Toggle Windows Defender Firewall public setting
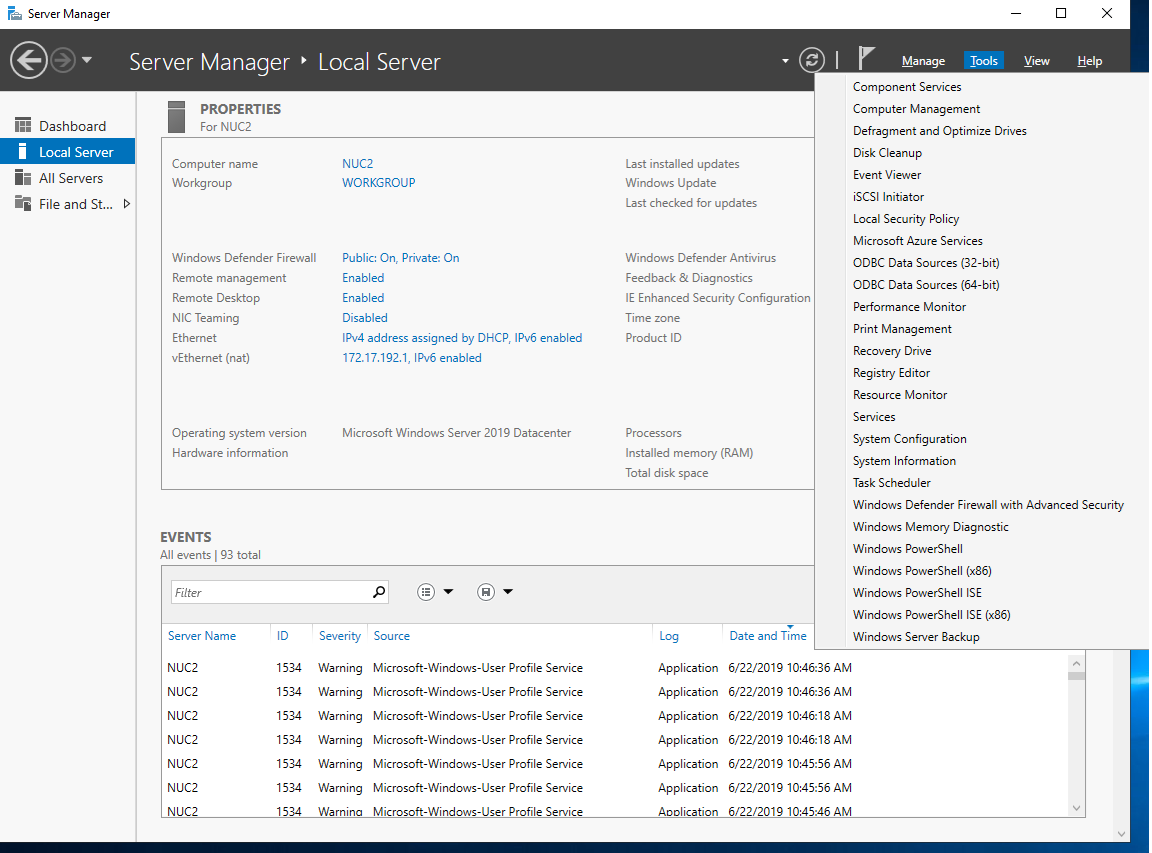1152x853 pixels. [x=400, y=257]
